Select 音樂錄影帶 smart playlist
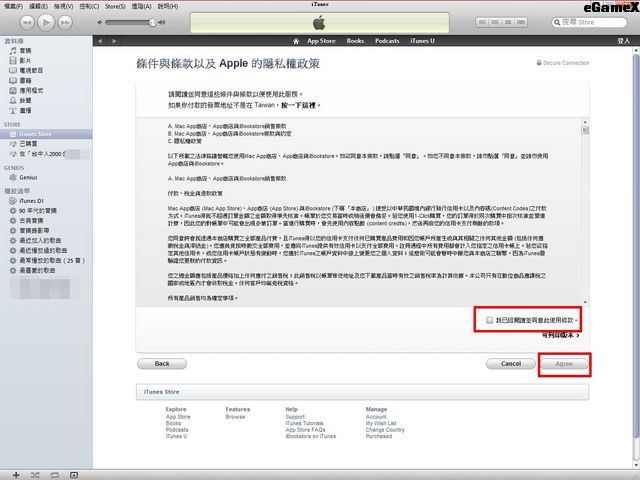The height and width of the screenshot is (480, 640). click(x=35, y=231)
